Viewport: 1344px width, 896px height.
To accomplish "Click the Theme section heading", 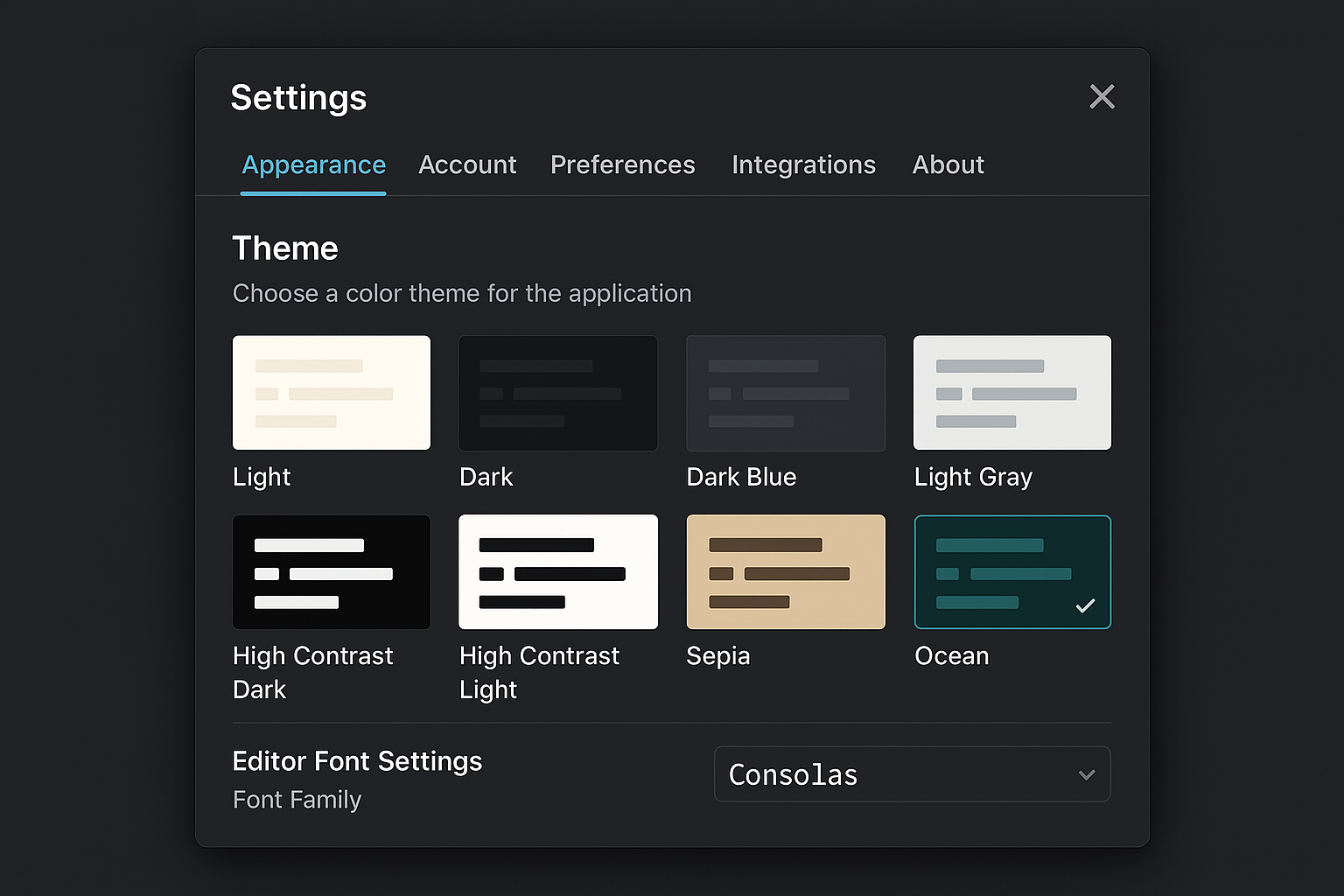I will [284, 248].
